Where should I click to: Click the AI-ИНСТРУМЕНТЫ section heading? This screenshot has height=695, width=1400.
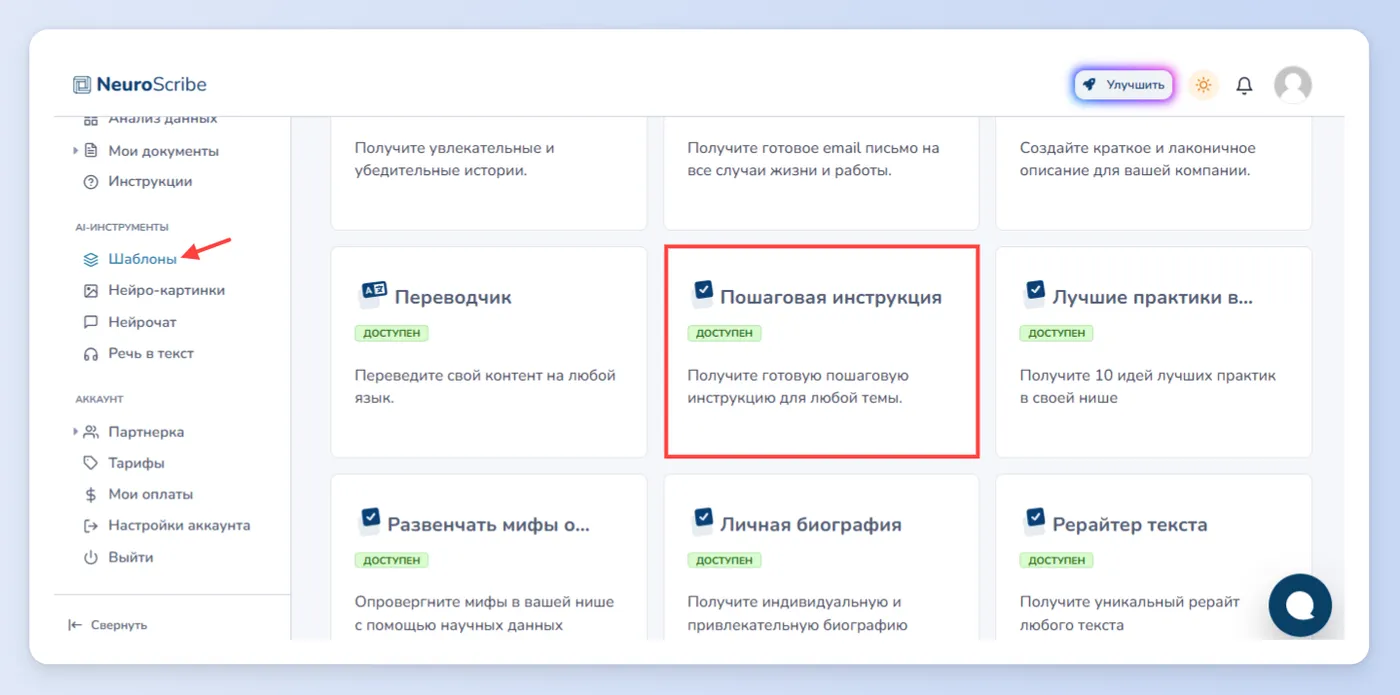pos(122,227)
